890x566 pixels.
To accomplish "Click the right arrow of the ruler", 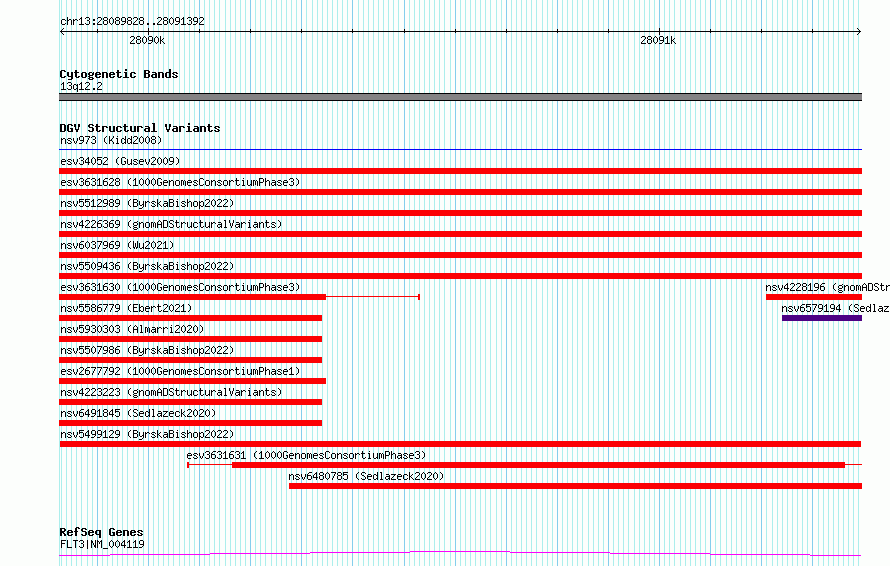I will 859,31.
